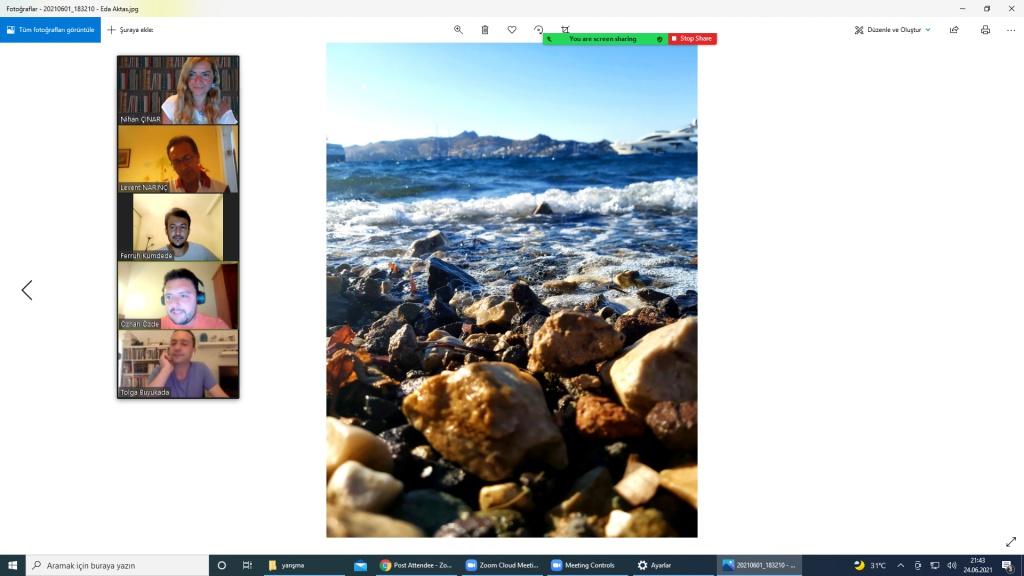The image size is (1024, 576).
Task: Open the volume icon in system tray
Action: [x=951, y=565]
